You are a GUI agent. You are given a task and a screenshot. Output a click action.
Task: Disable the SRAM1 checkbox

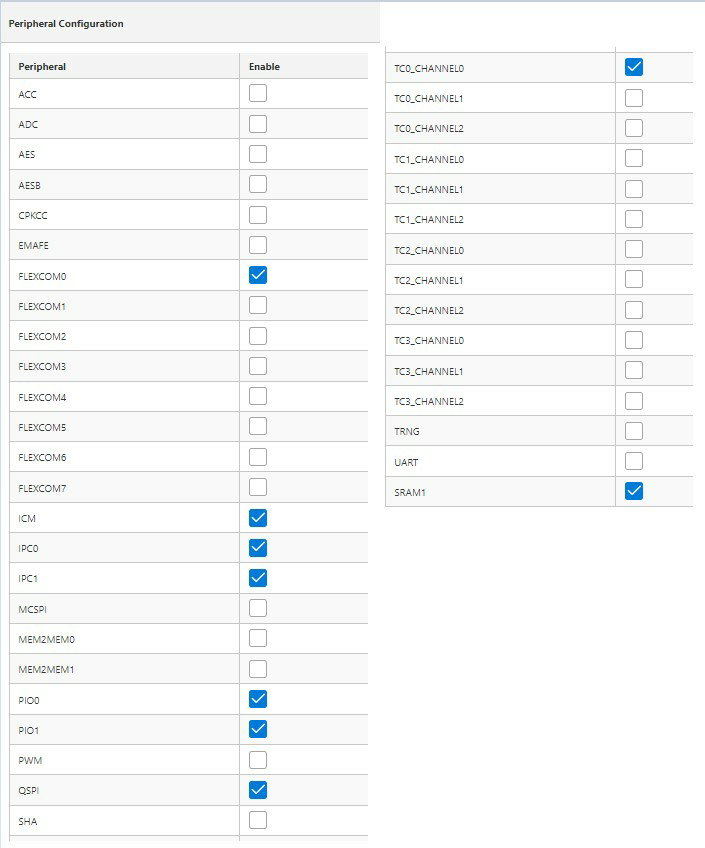point(633,491)
